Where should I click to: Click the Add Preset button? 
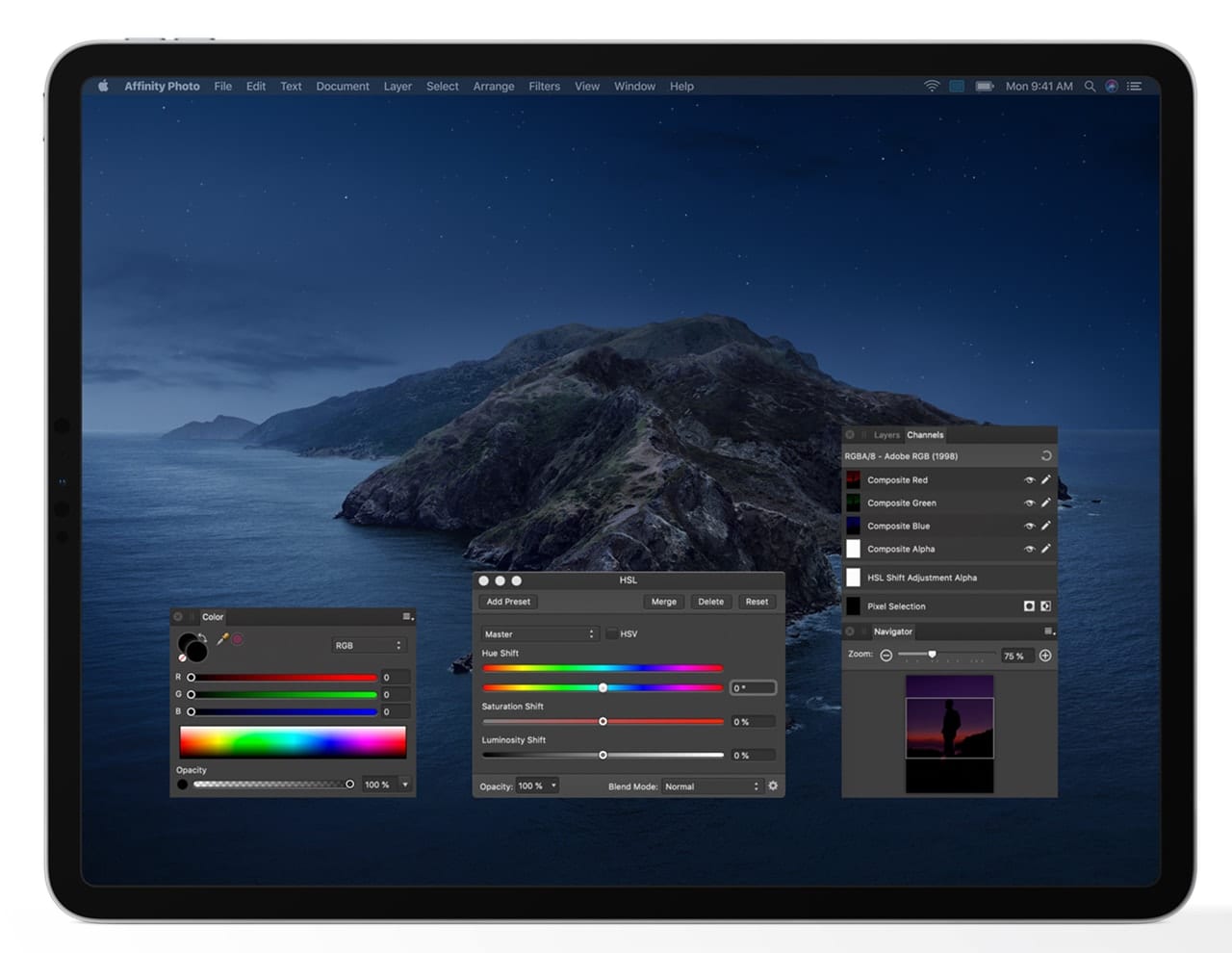click(508, 602)
